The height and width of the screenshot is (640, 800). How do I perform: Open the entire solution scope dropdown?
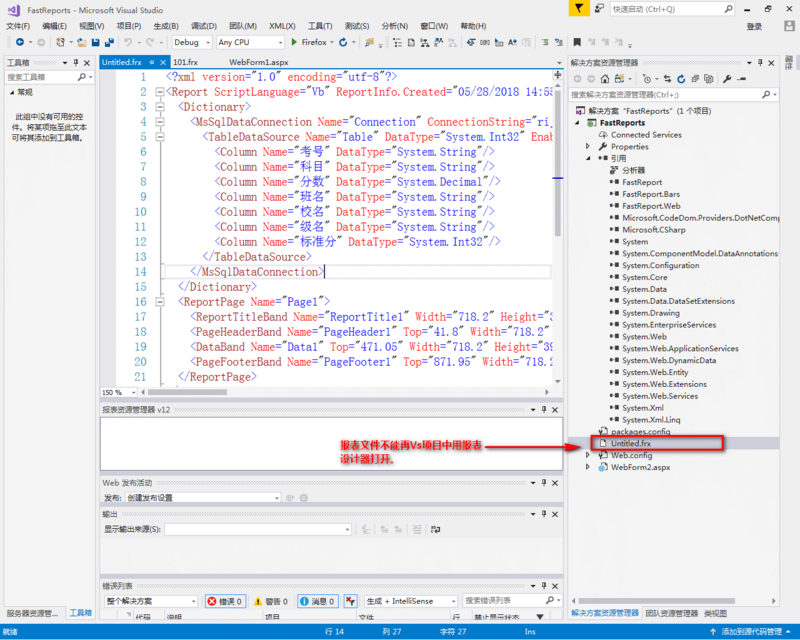tap(151, 601)
